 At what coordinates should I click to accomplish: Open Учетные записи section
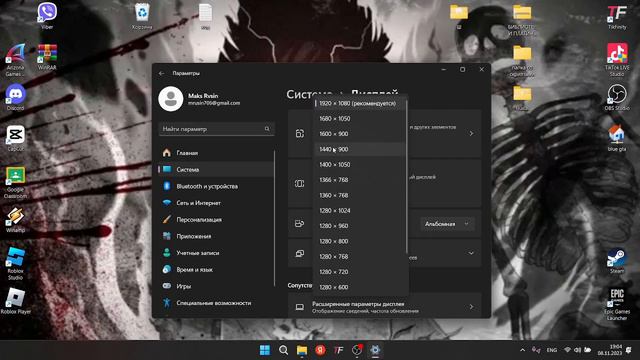tap(216, 253)
